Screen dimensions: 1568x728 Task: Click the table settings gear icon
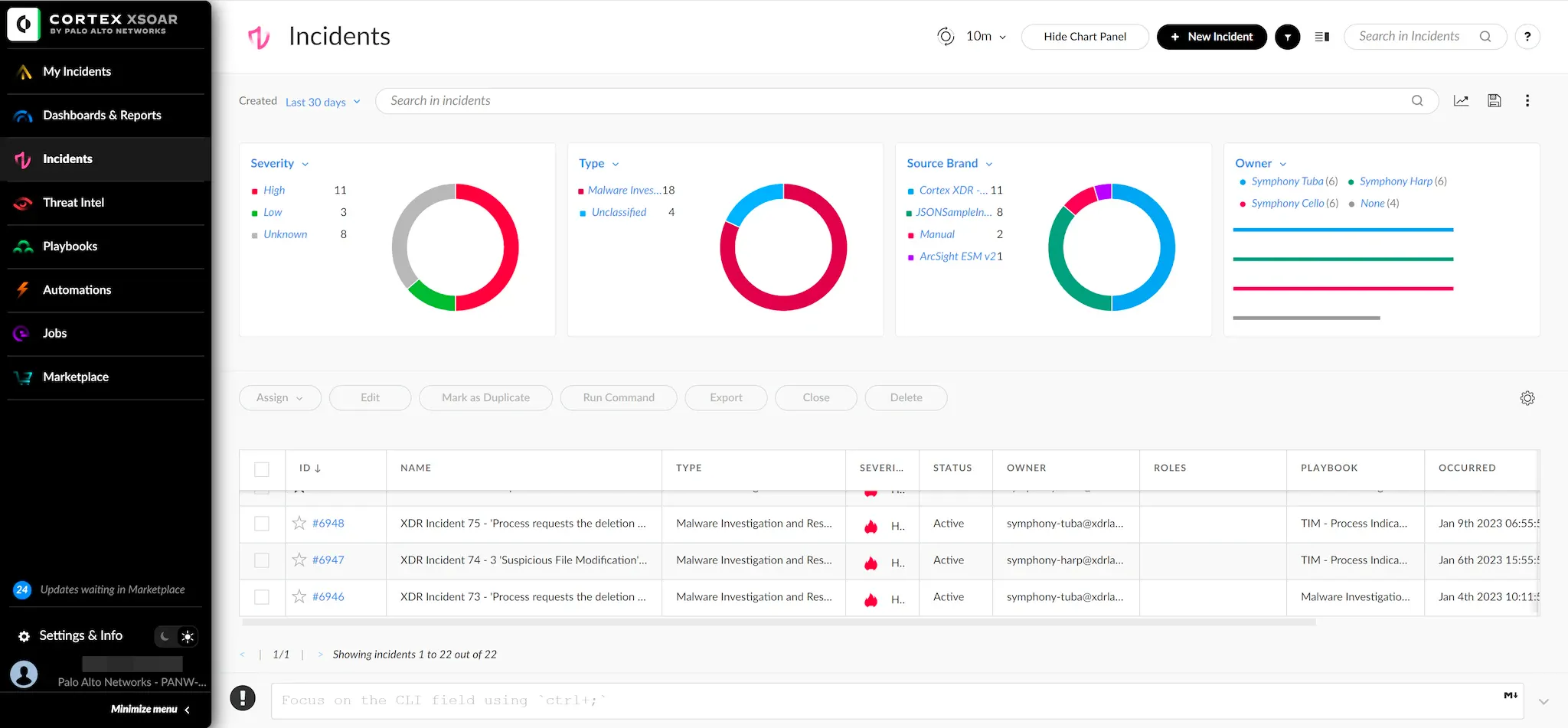(1527, 398)
